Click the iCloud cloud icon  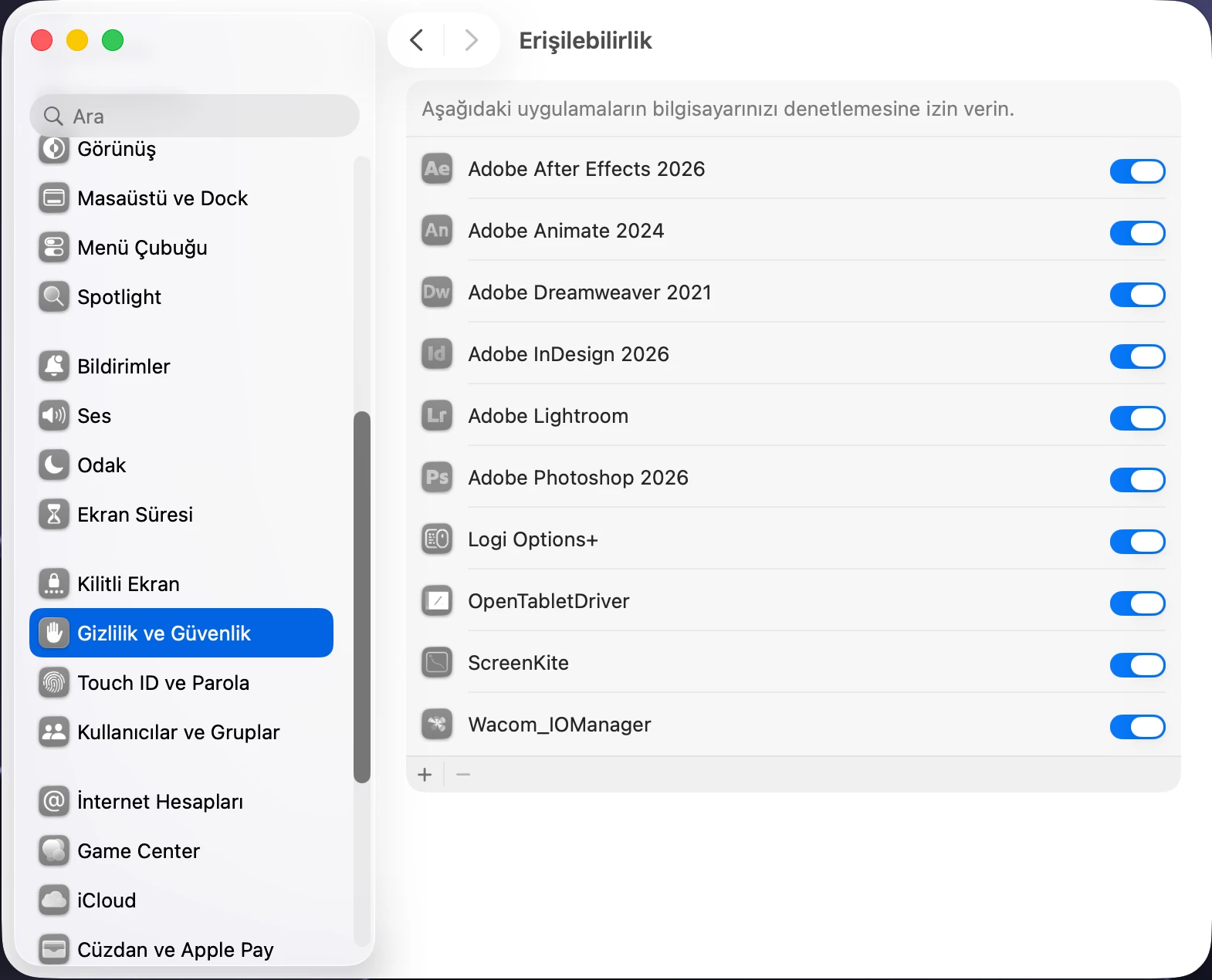pyautogui.click(x=54, y=901)
